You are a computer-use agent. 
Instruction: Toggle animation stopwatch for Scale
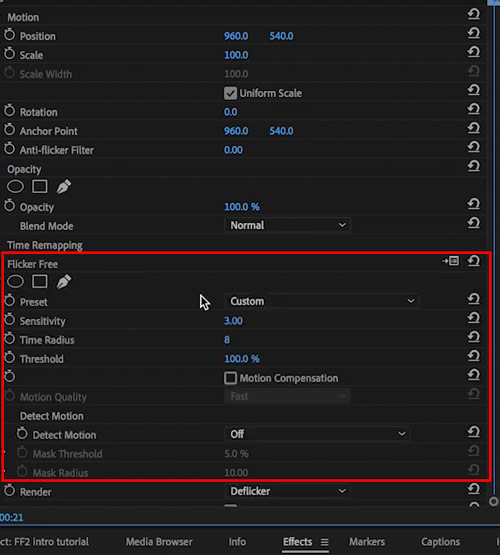tap(10, 54)
